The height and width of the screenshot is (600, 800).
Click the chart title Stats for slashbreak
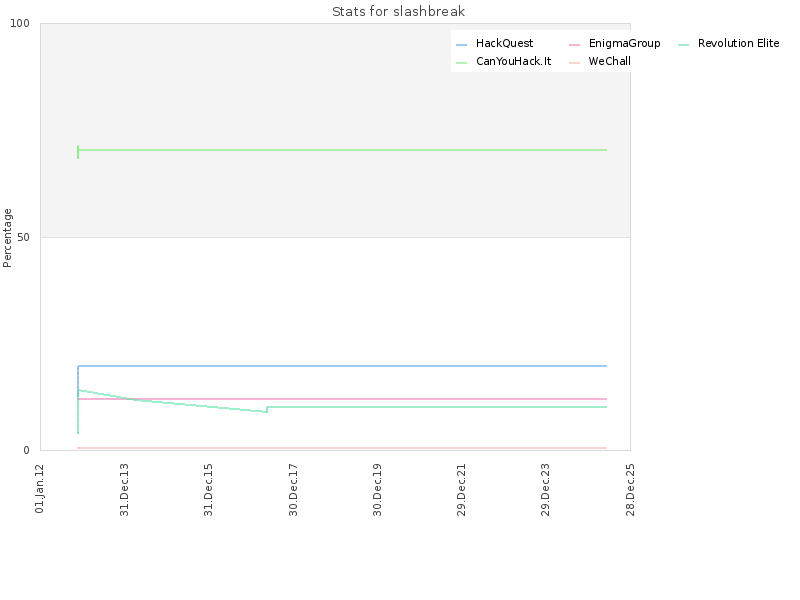pos(398,11)
